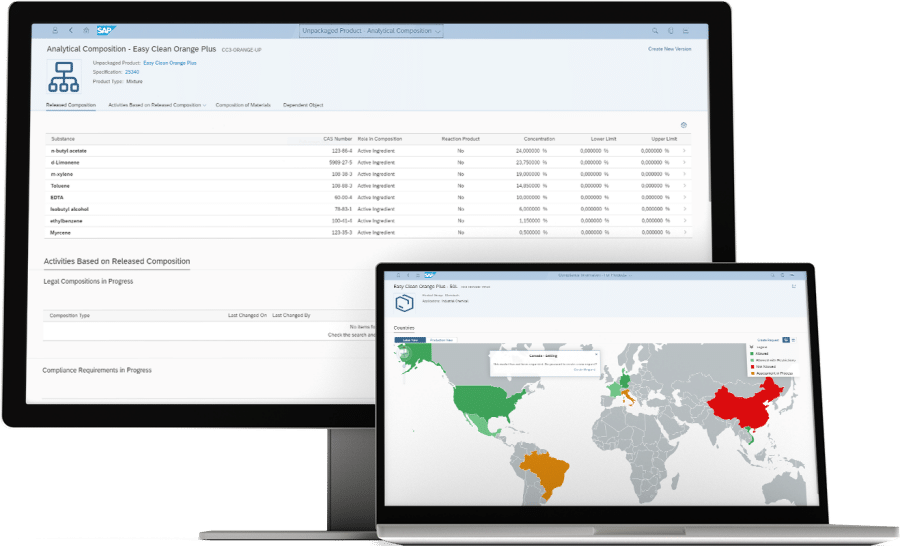Select list display toggle beside map toggle
This screenshot has width=900, height=546.
[793, 340]
